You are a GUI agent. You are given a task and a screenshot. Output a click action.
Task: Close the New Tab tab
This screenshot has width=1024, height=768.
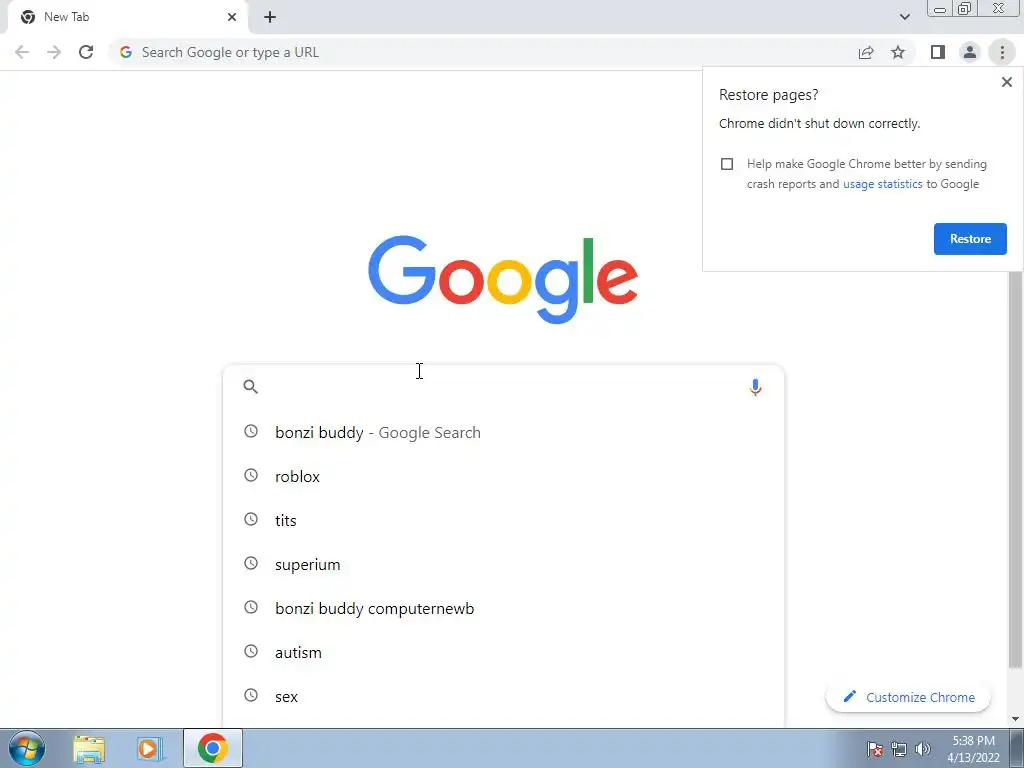click(x=232, y=17)
